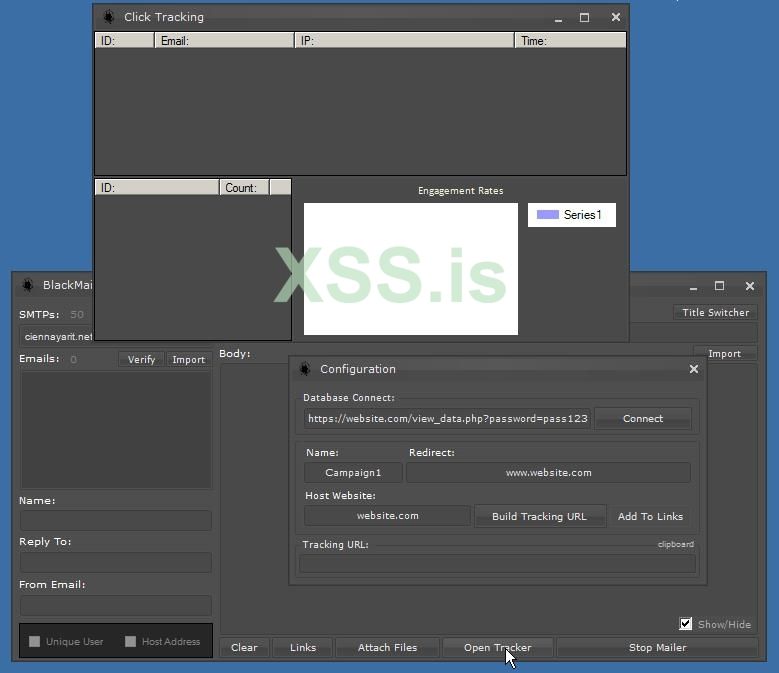Click the Email column header in Click Tracking

click(x=224, y=41)
